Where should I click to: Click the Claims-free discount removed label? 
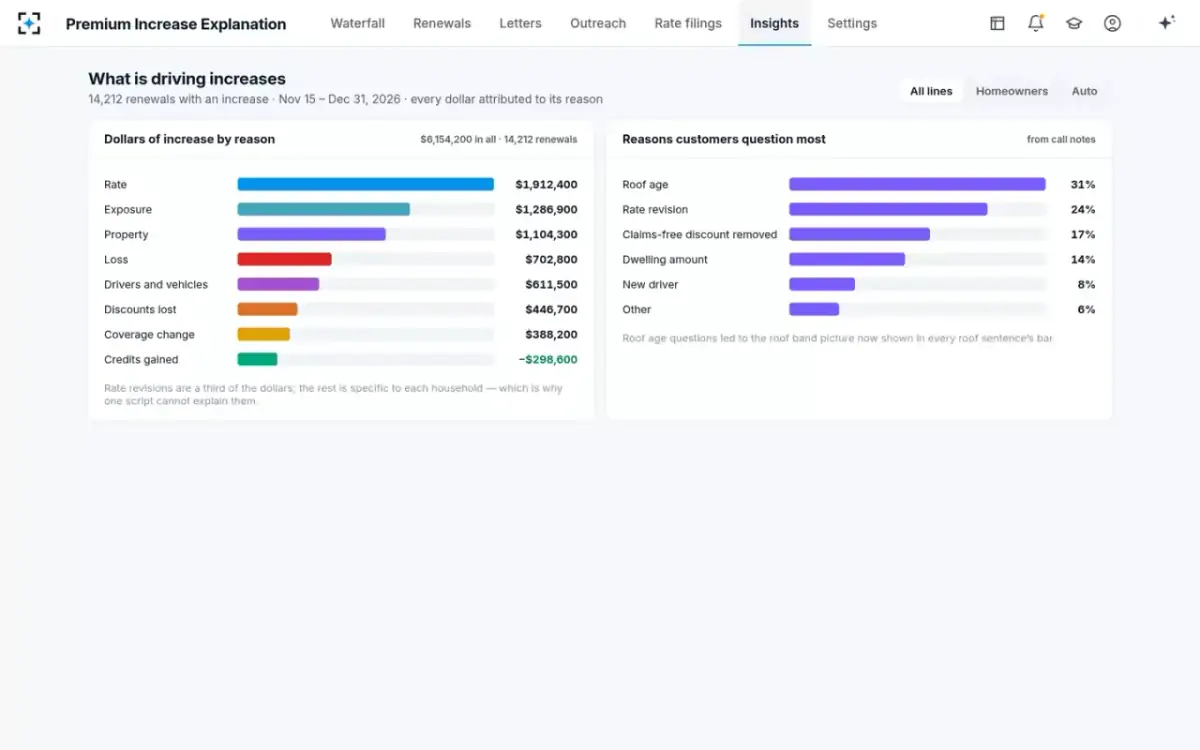[699, 235]
